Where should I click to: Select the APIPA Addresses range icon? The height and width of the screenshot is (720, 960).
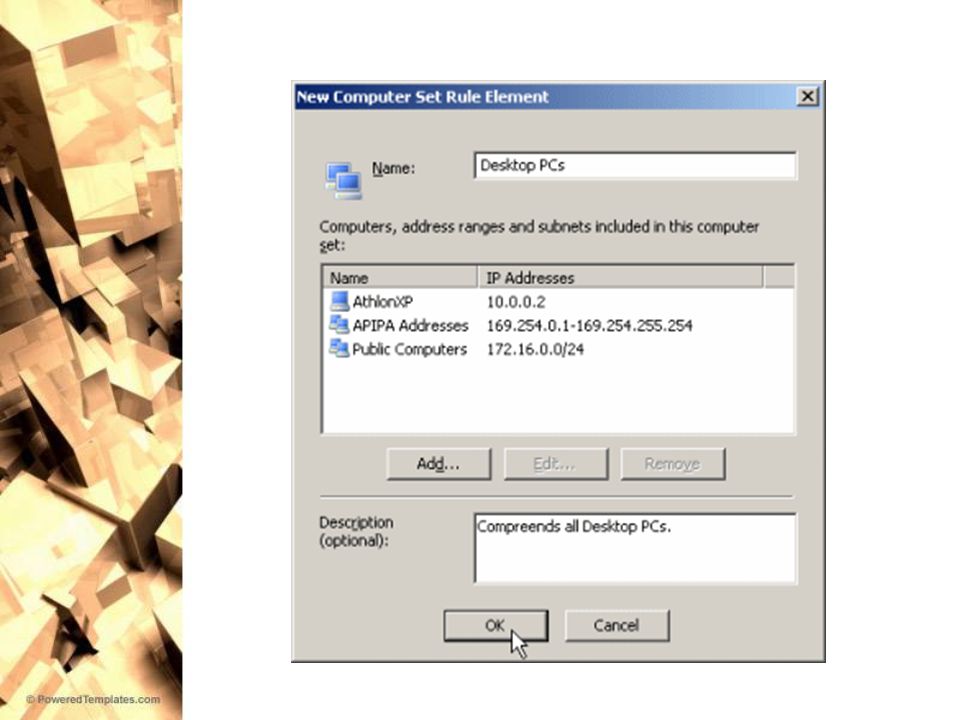tap(339, 324)
